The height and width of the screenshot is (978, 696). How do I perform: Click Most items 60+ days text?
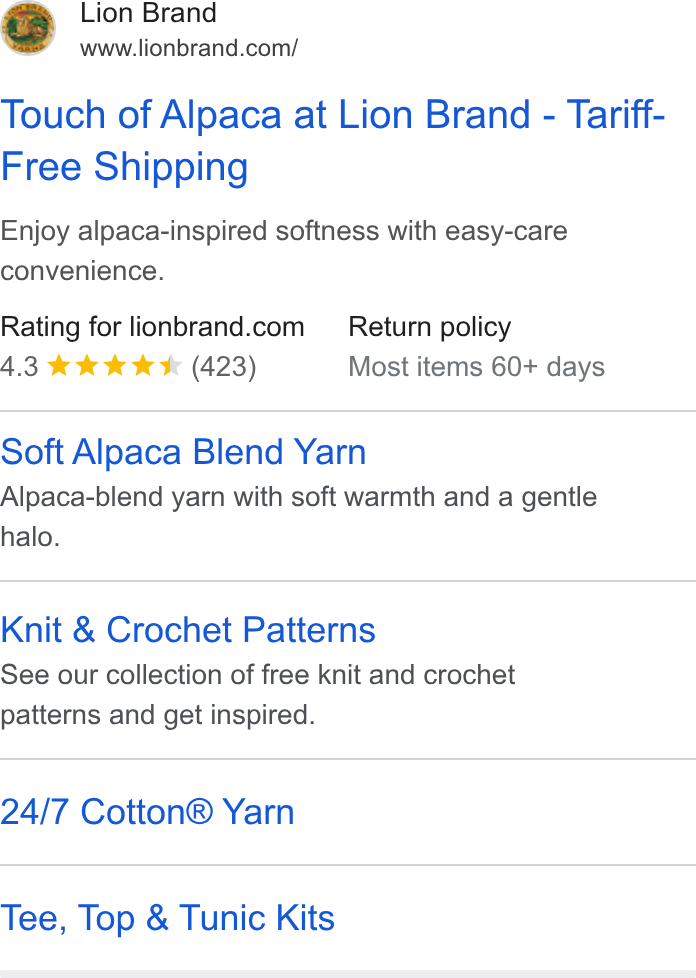(x=476, y=367)
